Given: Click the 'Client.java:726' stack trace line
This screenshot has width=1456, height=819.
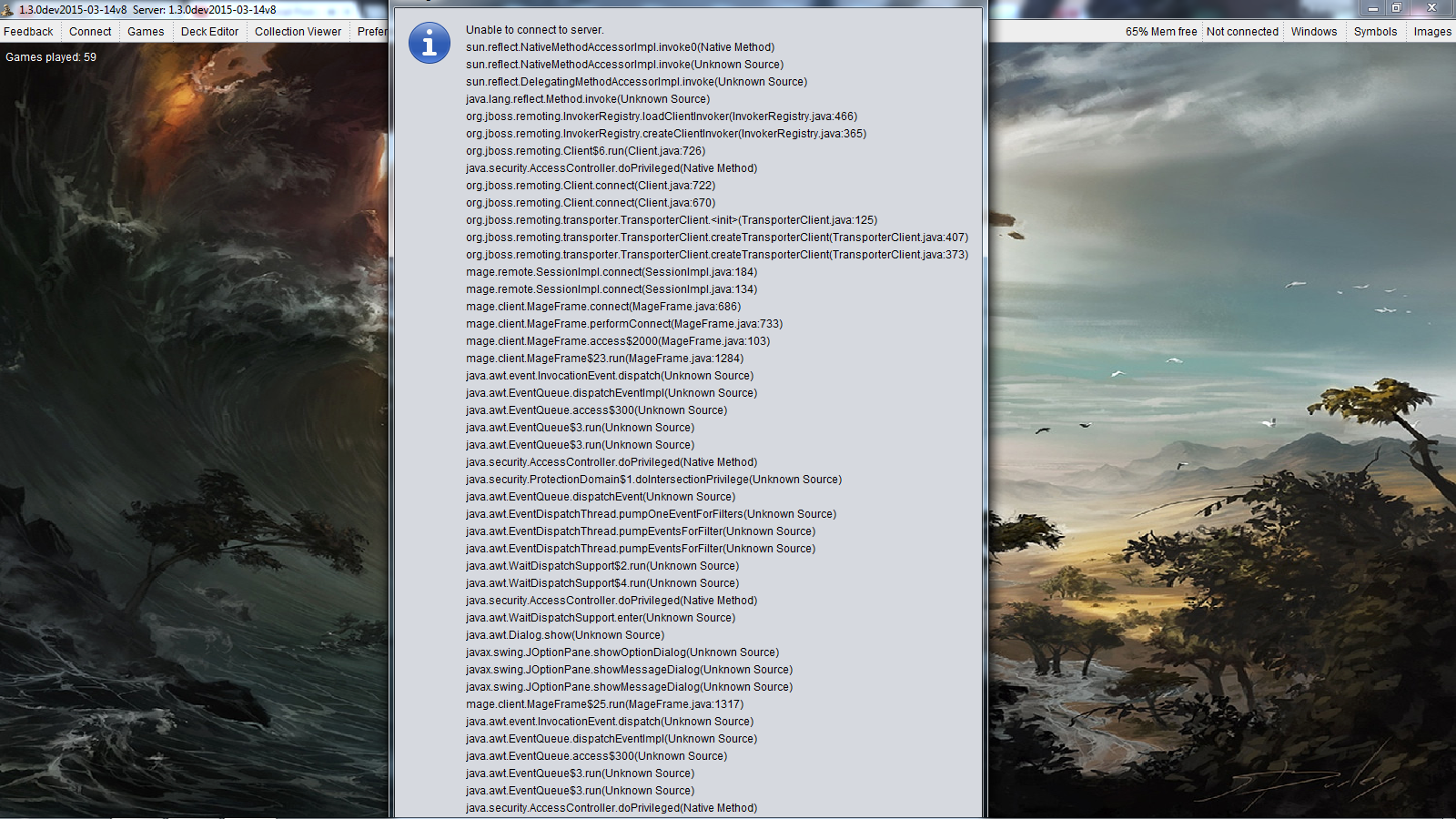Looking at the screenshot, I should click(586, 151).
